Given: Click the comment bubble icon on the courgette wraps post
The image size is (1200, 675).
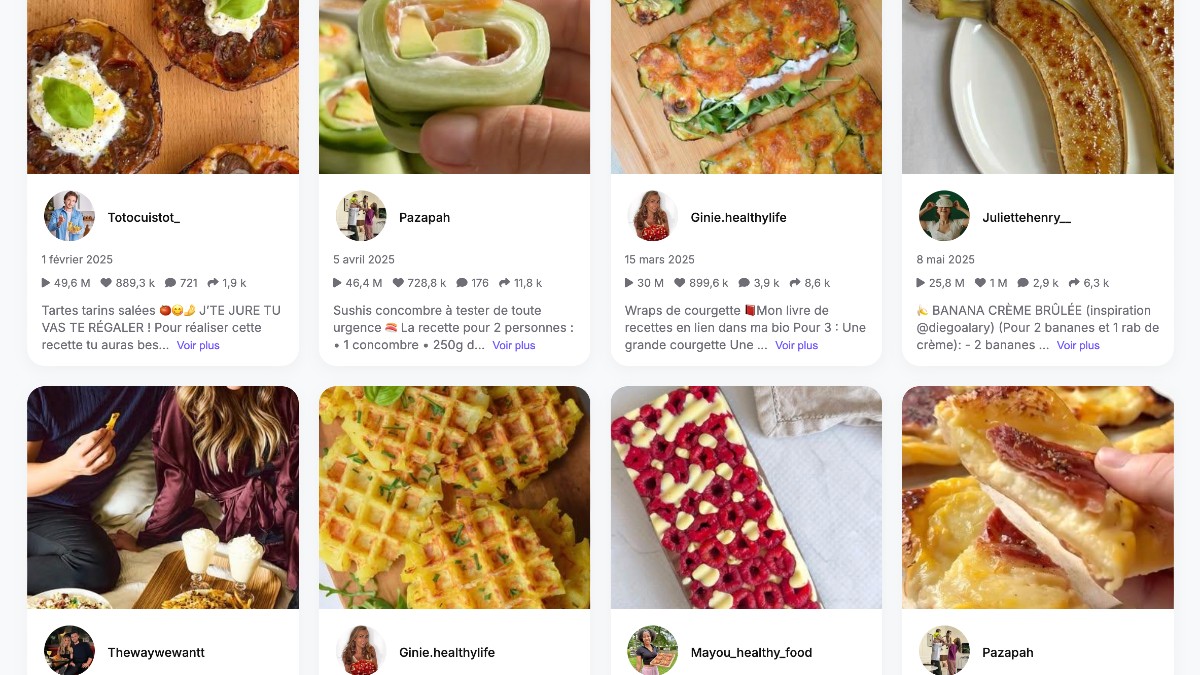Looking at the screenshot, I should tap(745, 282).
